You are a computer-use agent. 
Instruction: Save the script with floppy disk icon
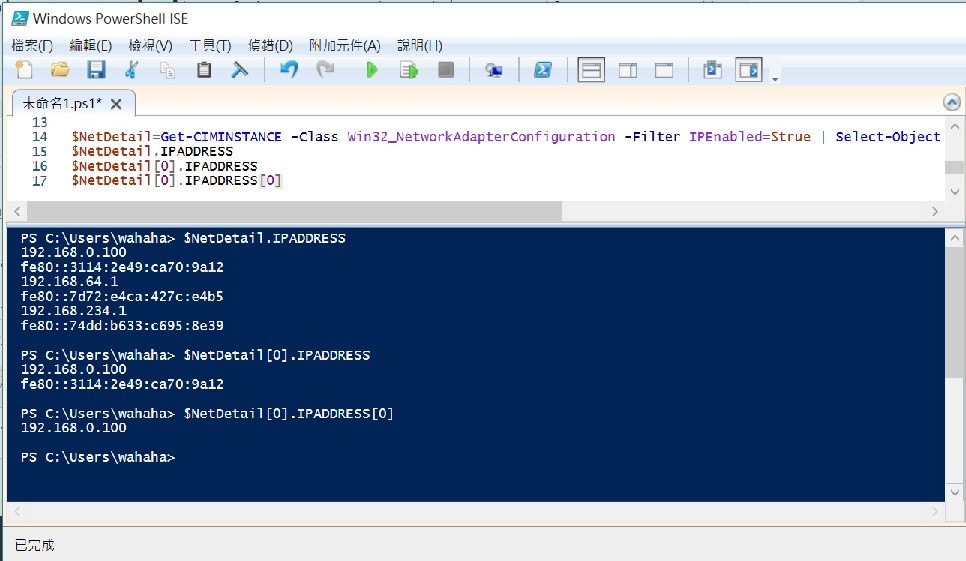(96, 70)
